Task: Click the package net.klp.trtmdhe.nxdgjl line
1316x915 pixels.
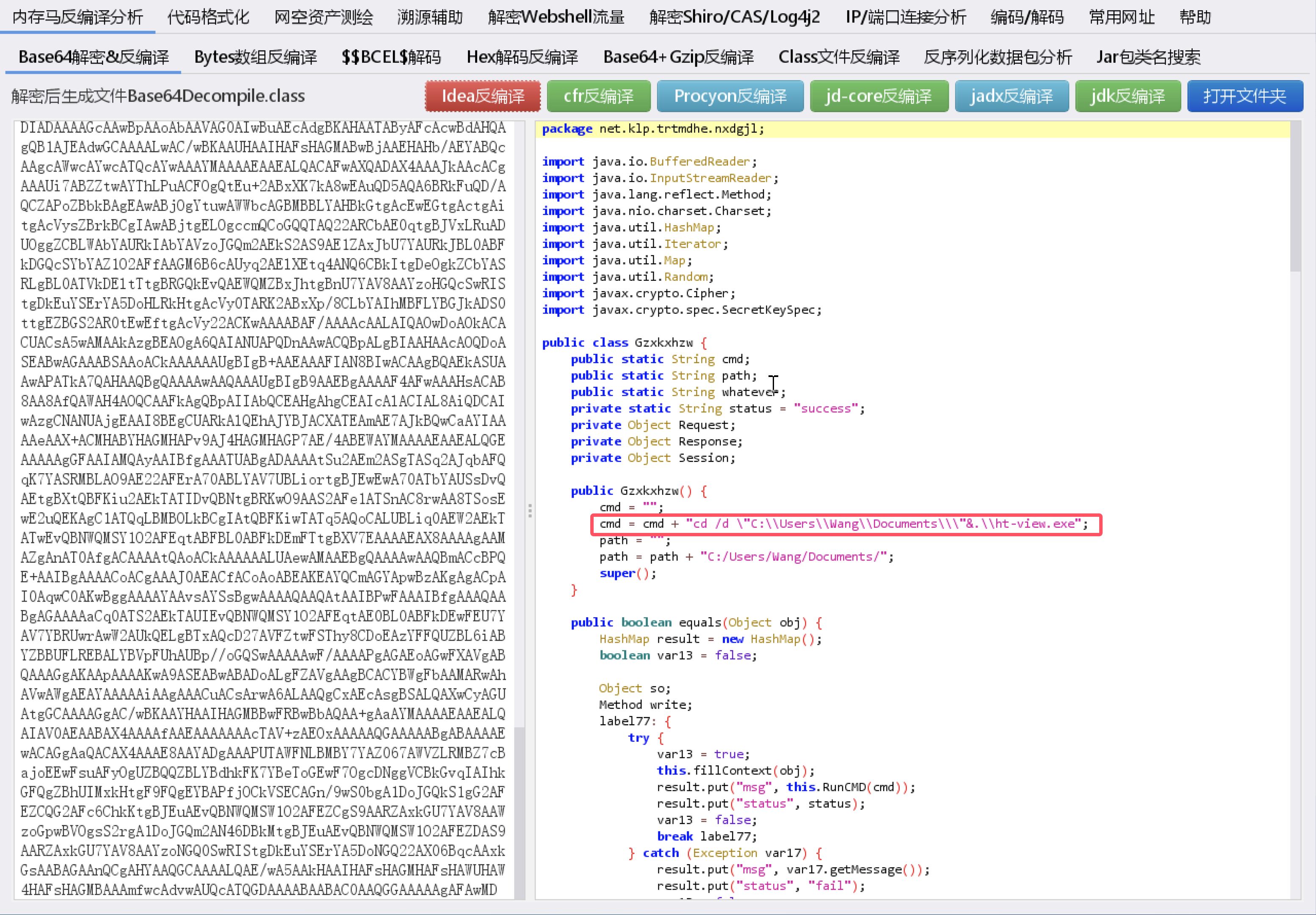Action: click(x=653, y=129)
